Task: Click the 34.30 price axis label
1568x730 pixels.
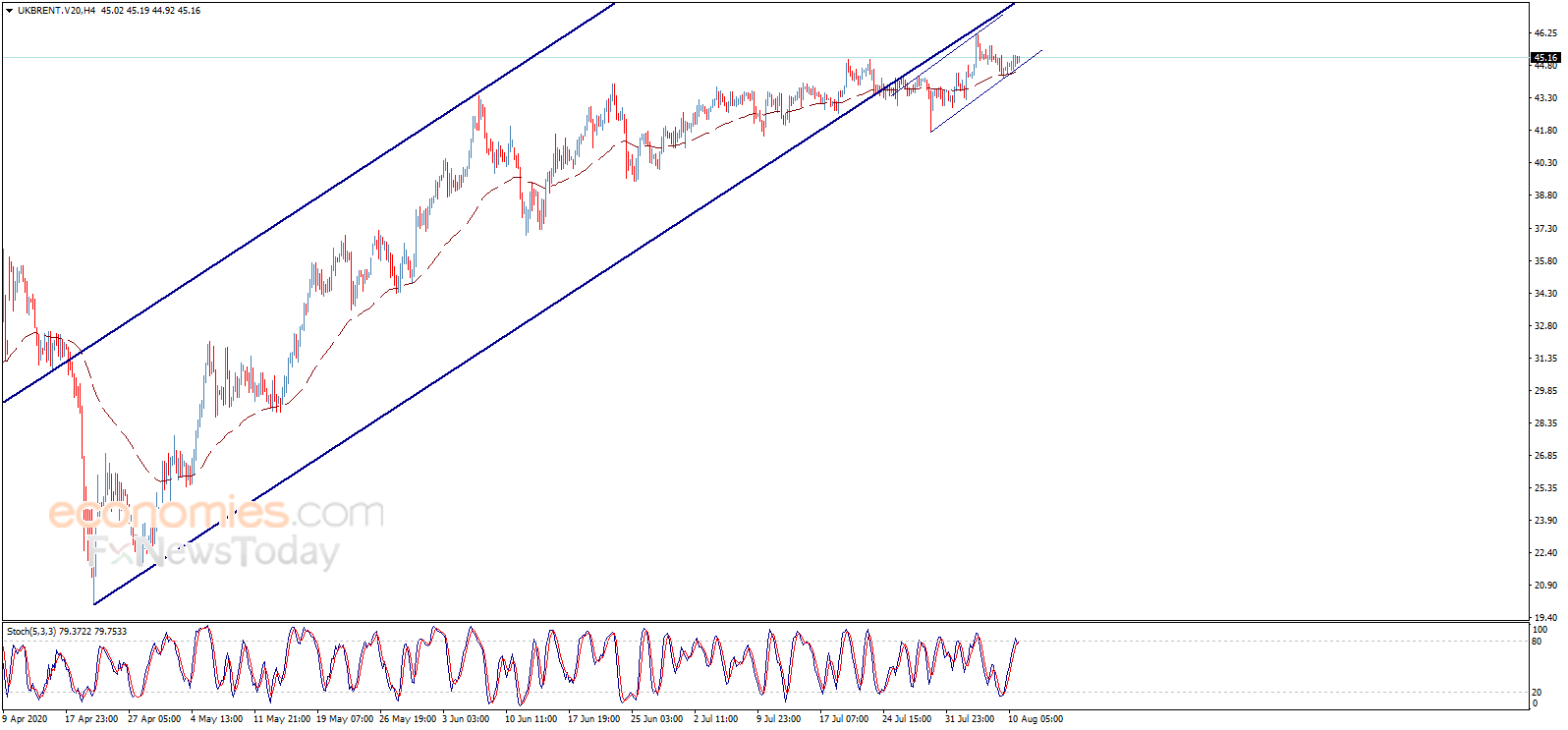Action: (1545, 293)
